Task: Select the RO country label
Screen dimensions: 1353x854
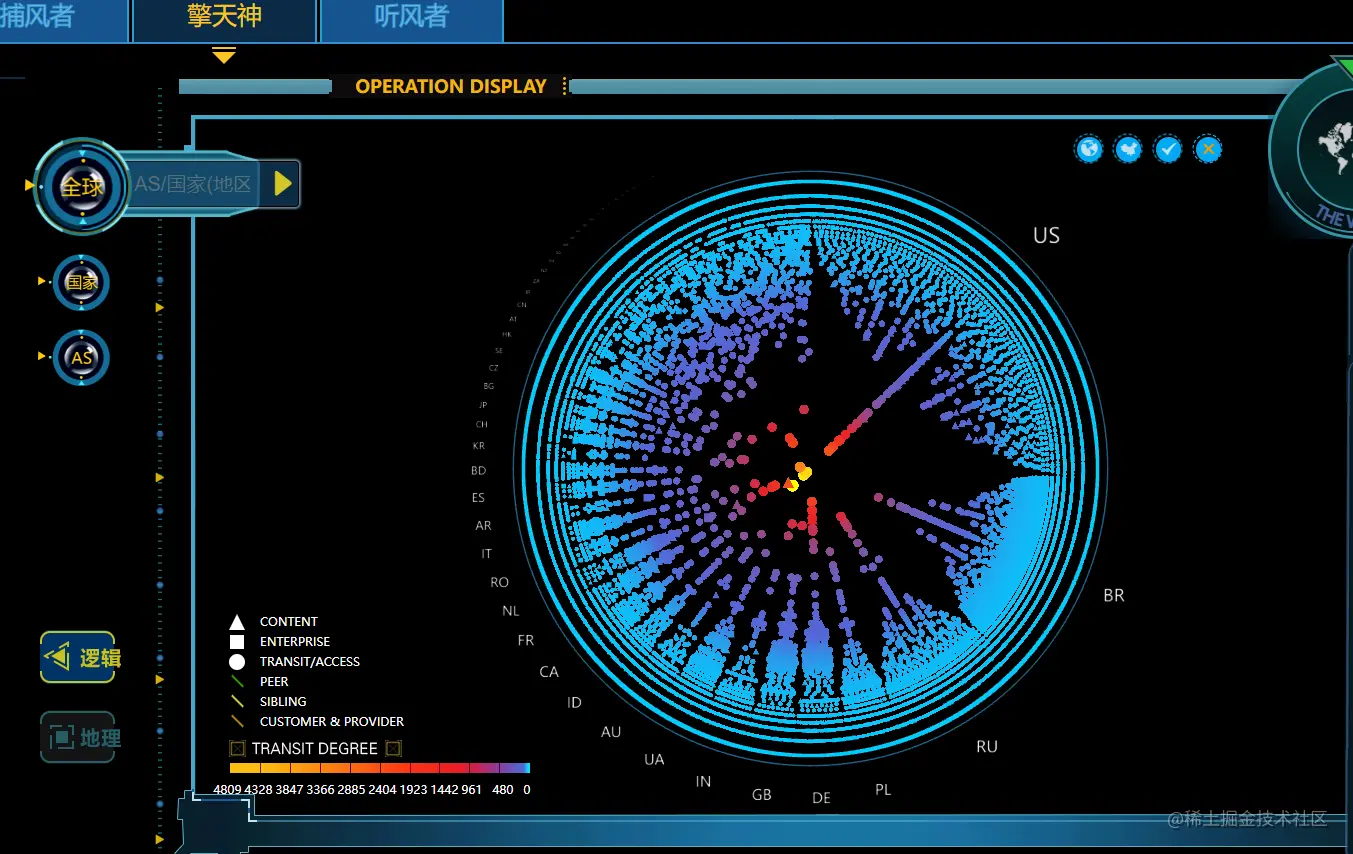Action: coord(499,583)
